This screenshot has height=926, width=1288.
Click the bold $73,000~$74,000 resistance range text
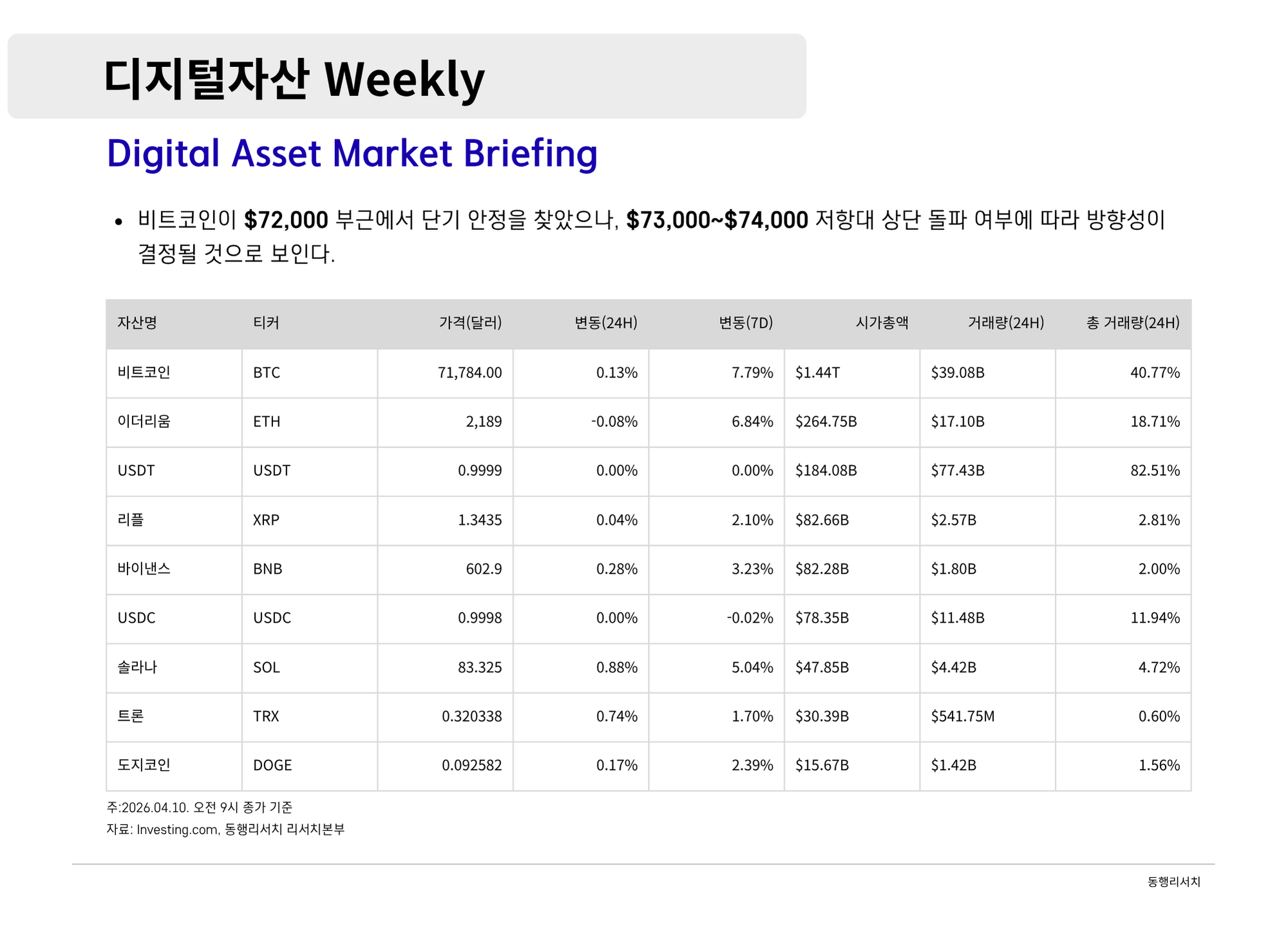[x=717, y=220]
